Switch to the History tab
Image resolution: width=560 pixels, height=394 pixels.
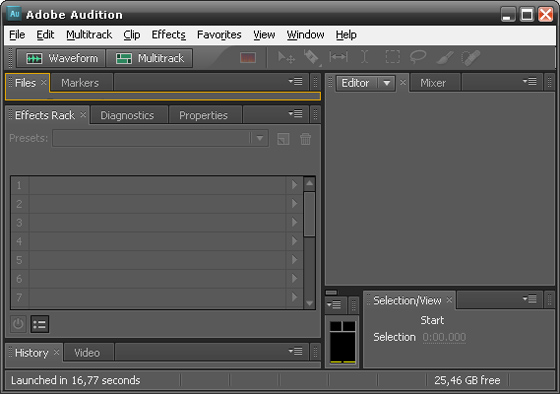tap(31, 353)
